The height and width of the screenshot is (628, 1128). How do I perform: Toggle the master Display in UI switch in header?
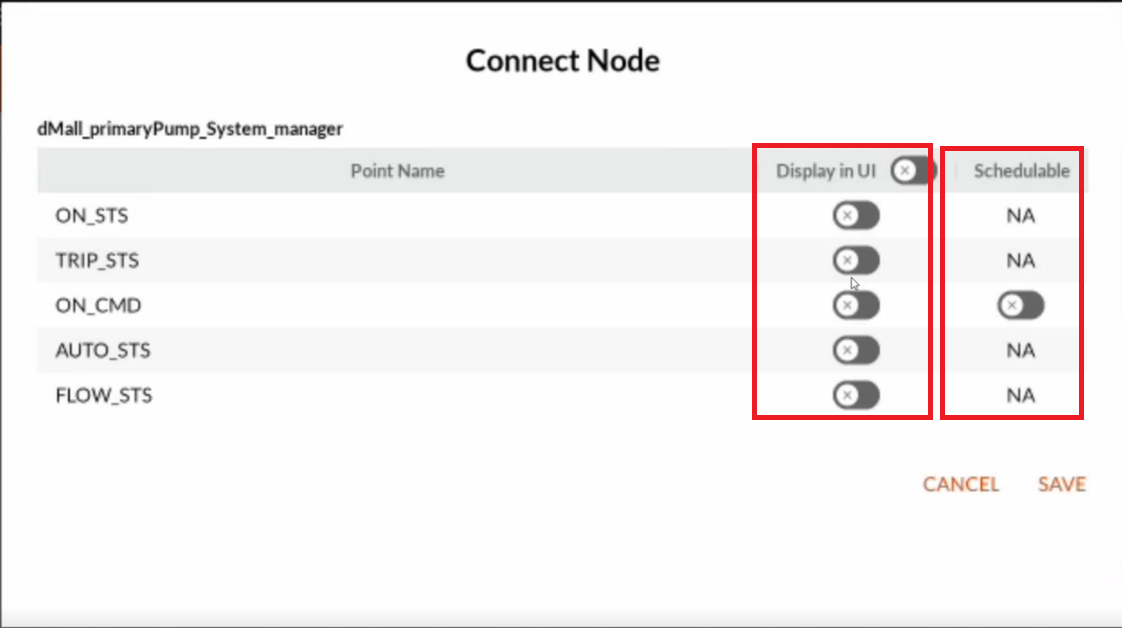point(911,170)
